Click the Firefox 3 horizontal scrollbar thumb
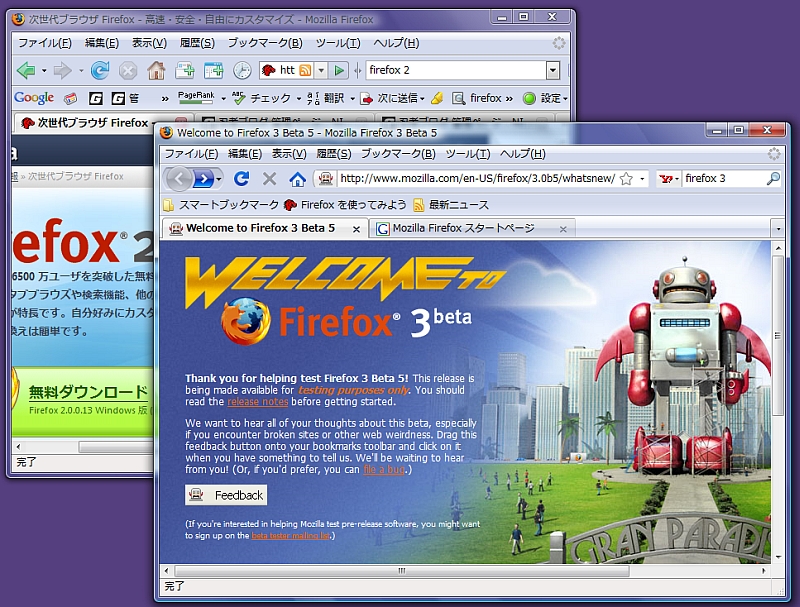The width and height of the screenshot is (800, 607). click(x=402, y=571)
